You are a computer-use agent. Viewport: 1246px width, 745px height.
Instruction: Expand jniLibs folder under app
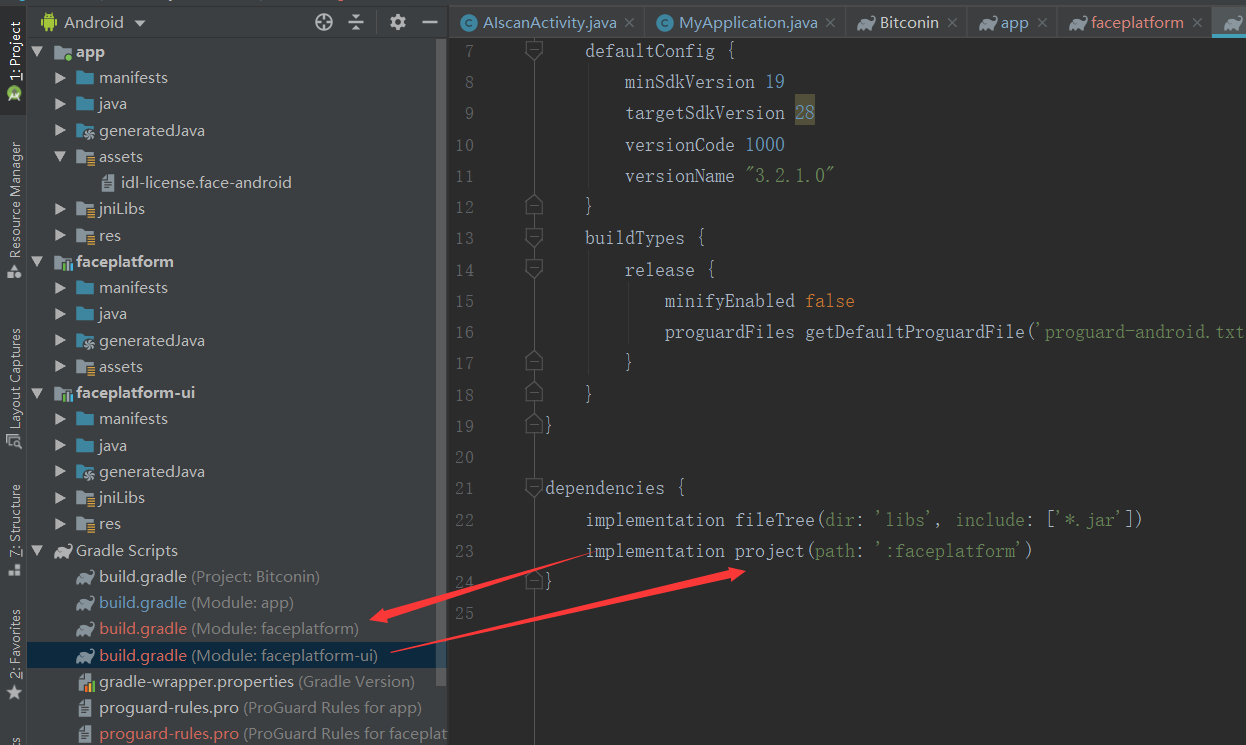coord(61,209)
